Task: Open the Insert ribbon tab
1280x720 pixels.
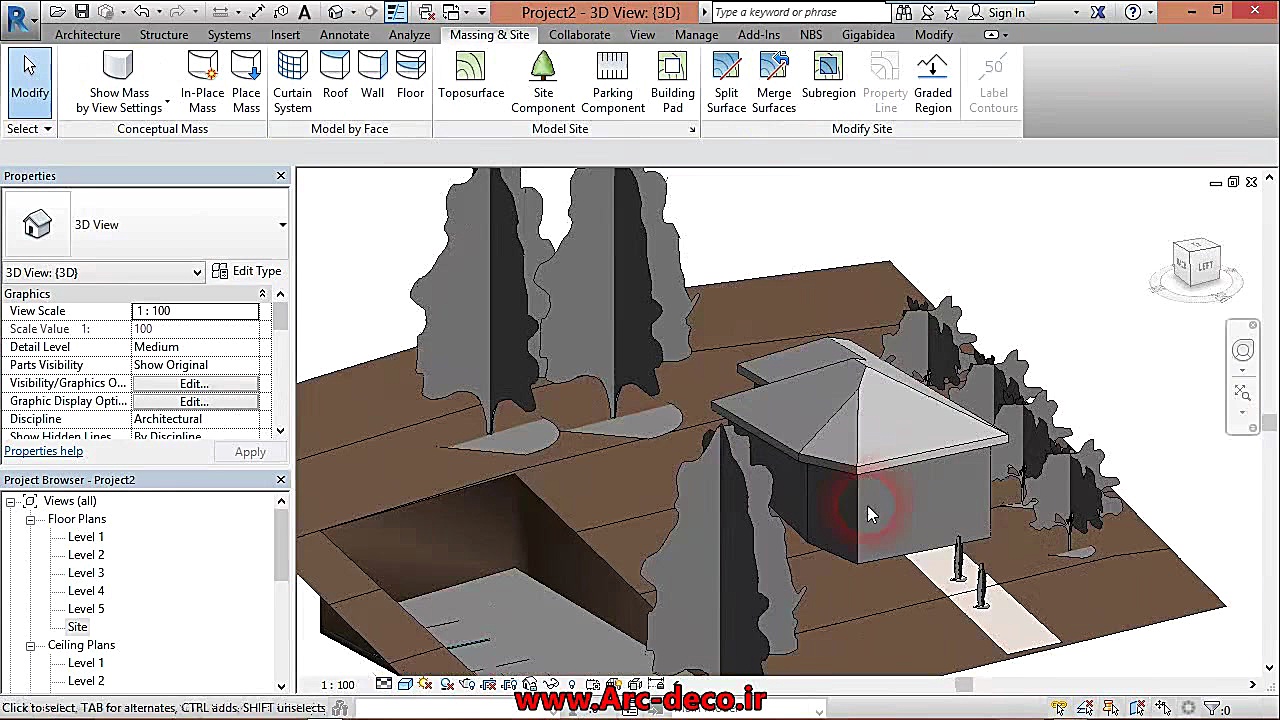Action: coord(285,34)
